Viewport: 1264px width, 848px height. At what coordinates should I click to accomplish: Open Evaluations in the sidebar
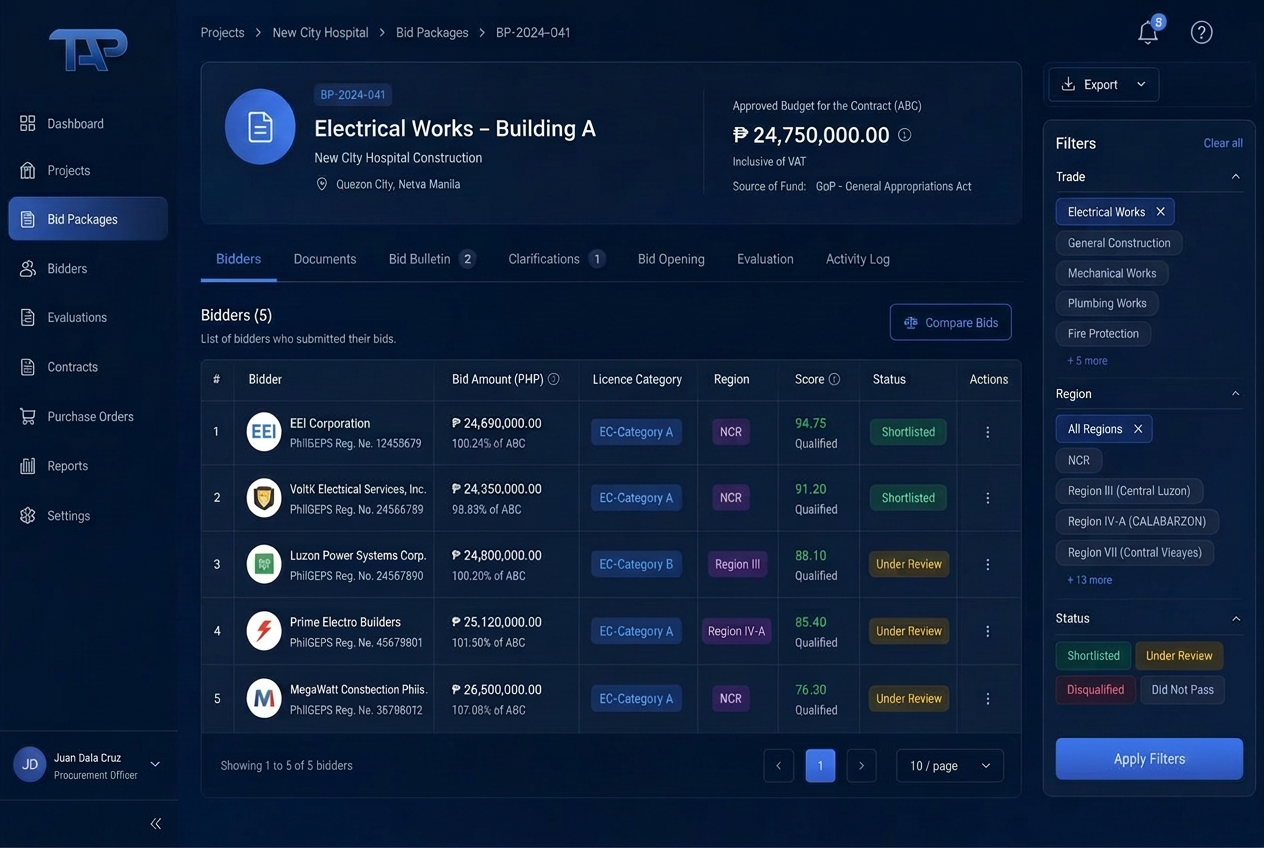(88, 318)
